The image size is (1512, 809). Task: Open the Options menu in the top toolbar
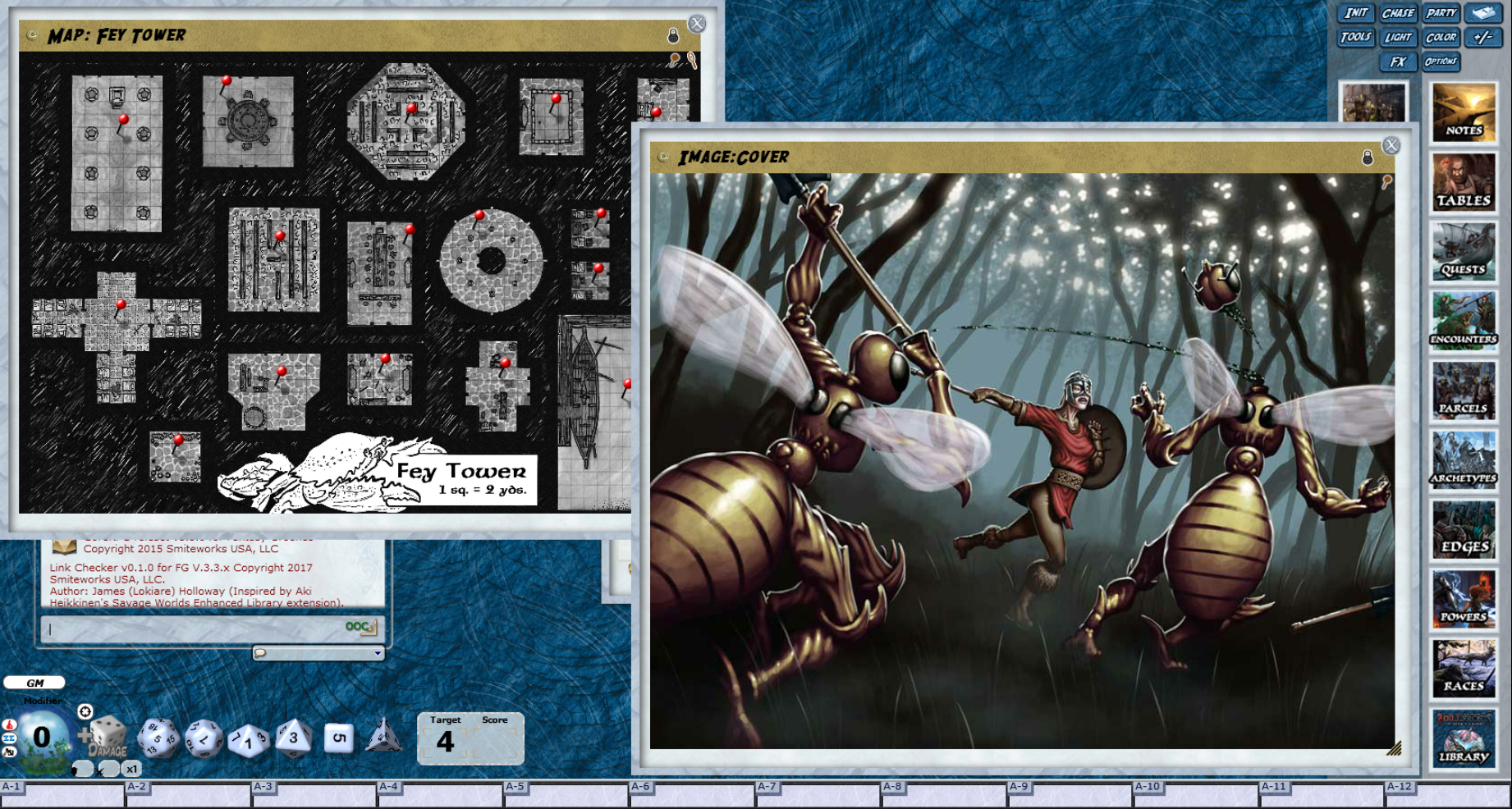click(1442, 63)
